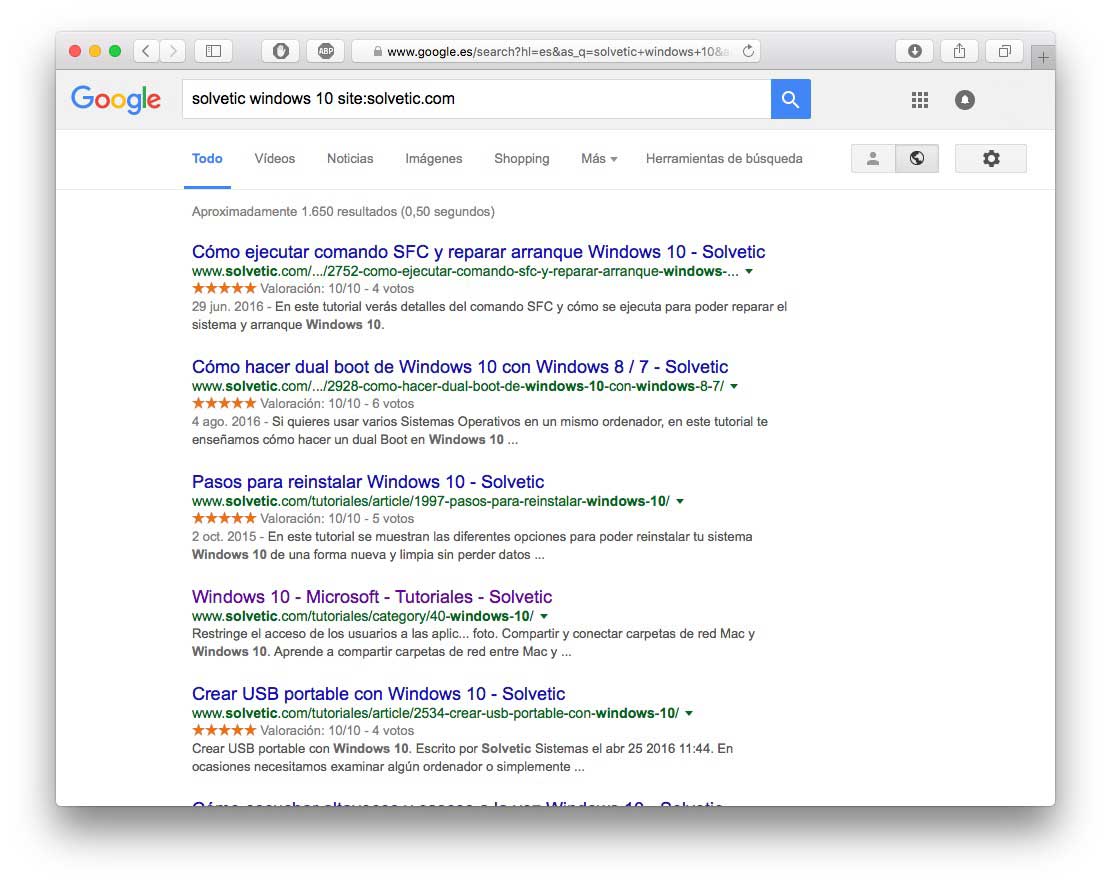This screenshot has height=886, width=1111.
Task: Open Herramientas de búsqueda
Action: (724, 159)
